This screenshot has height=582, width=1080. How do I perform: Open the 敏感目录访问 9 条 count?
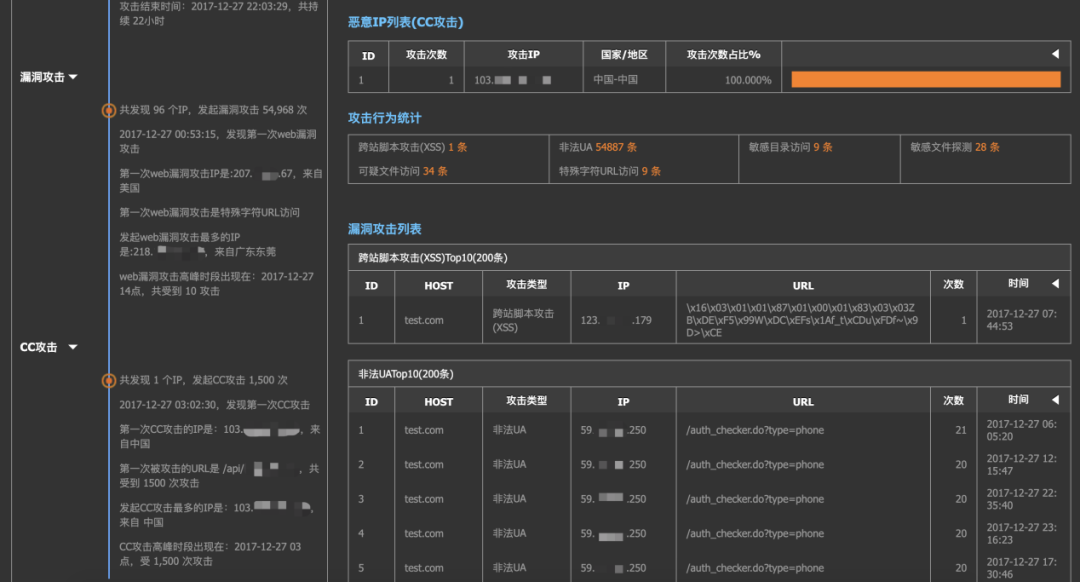[x=791, y=147]
